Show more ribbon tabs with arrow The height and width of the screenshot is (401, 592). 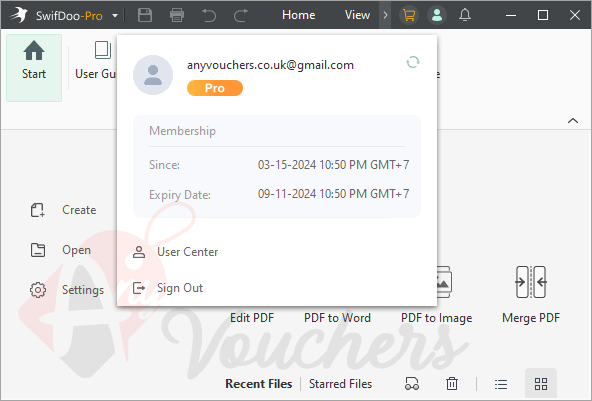pyautogui.click(x=385, y=15)
